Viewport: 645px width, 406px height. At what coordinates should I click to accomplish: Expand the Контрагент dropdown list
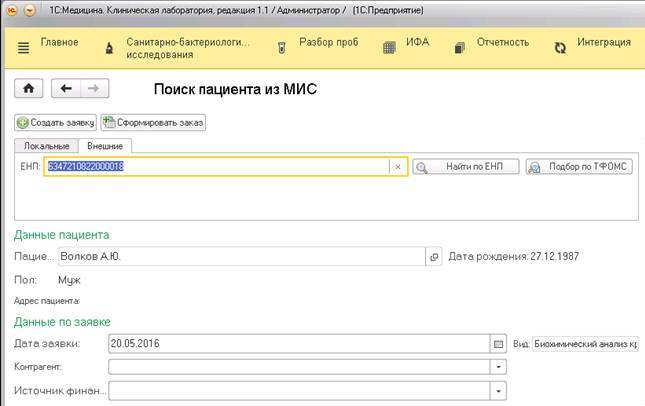(498, 367)
